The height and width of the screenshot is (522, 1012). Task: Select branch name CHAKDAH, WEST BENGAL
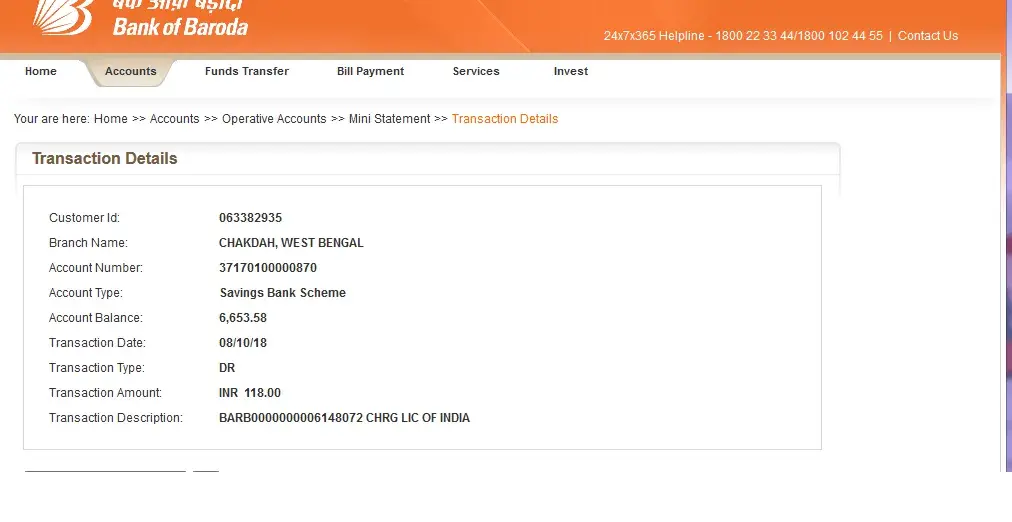(291, 243)
